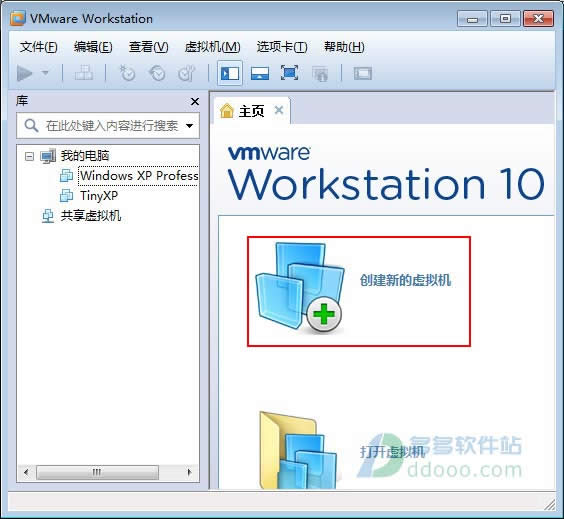Enter full screen mode icon
This screenshot has width=564, height=519.
point(289,73)
